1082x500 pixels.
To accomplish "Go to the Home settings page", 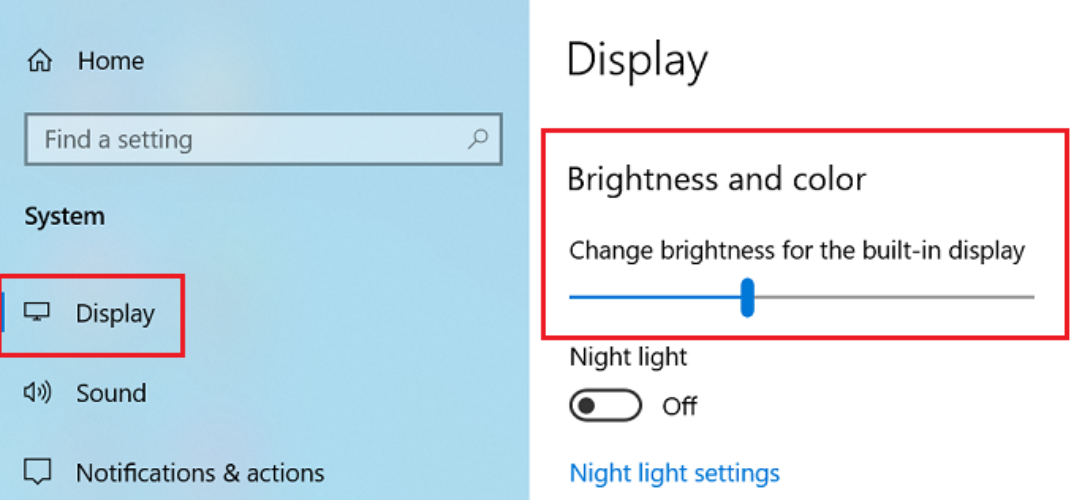I will tap(110, 61).
